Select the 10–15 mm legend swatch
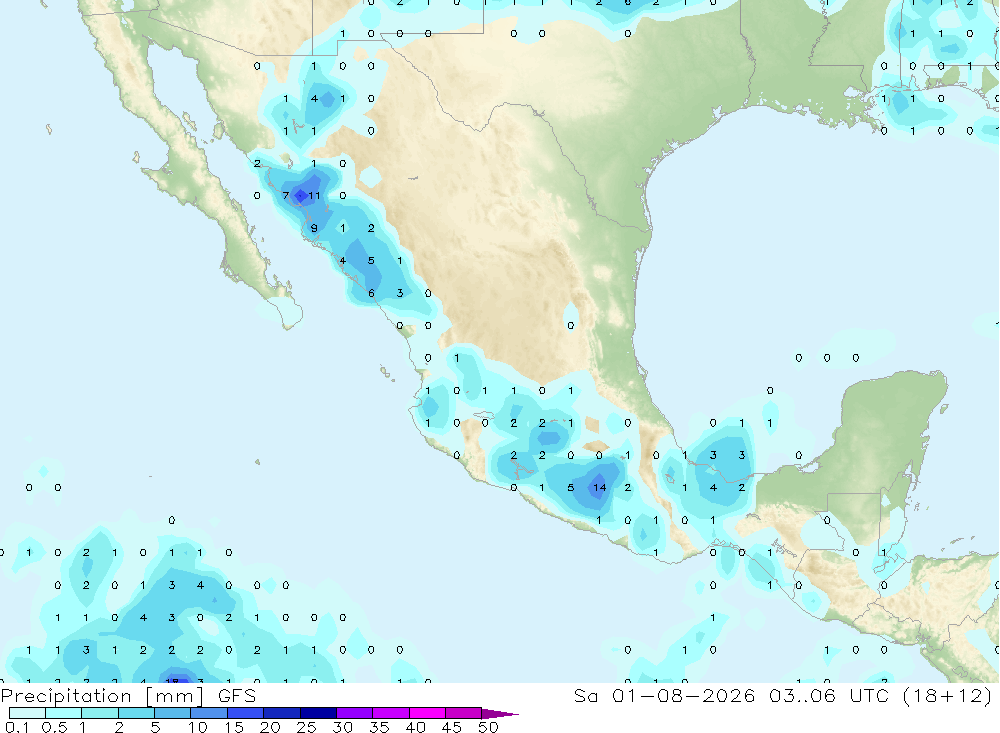 tap(209, 713)
